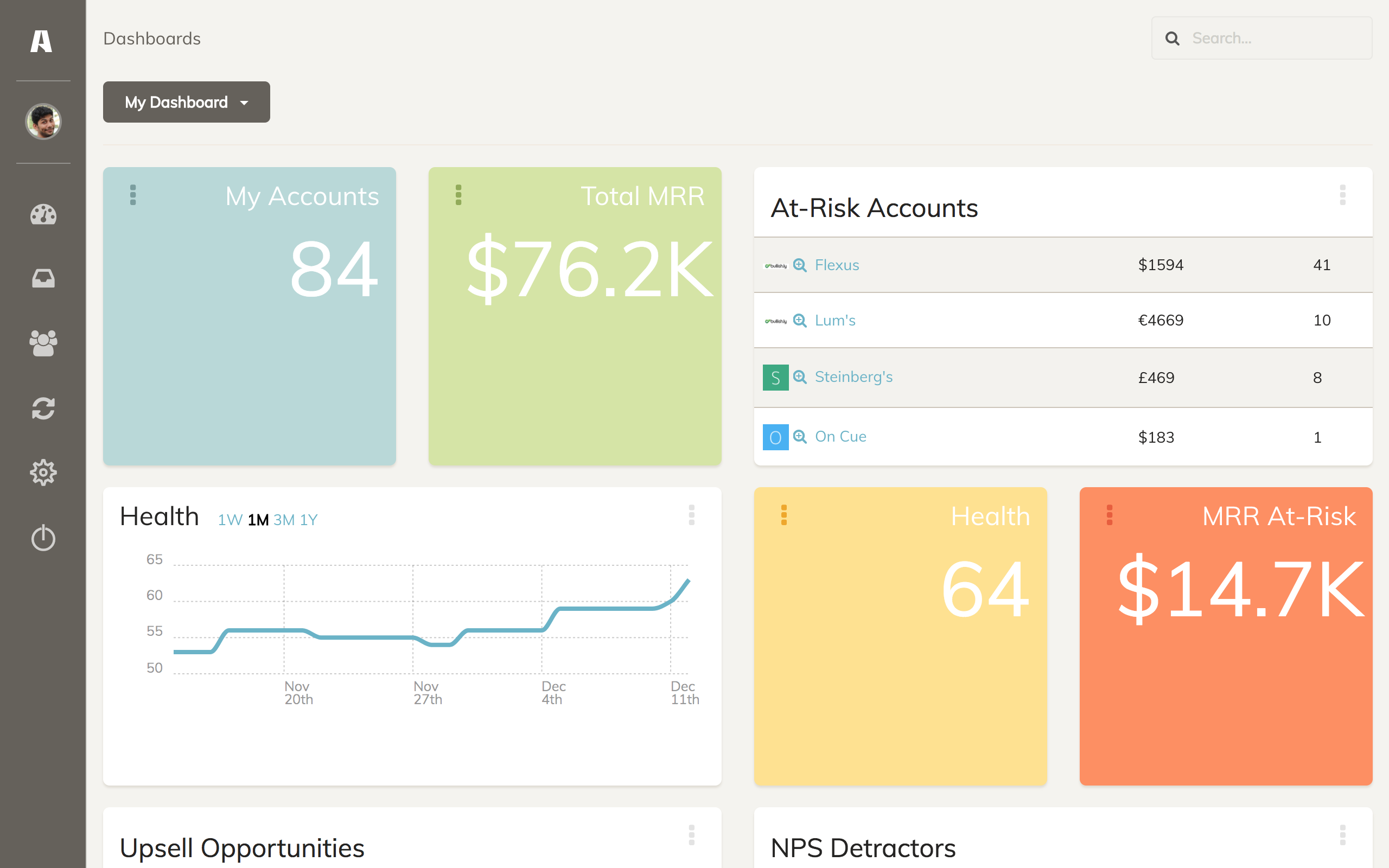Open the users group icon in sidebar
Screen dimensions: 1389x868
pyautogui.click(x=43, y=343)
